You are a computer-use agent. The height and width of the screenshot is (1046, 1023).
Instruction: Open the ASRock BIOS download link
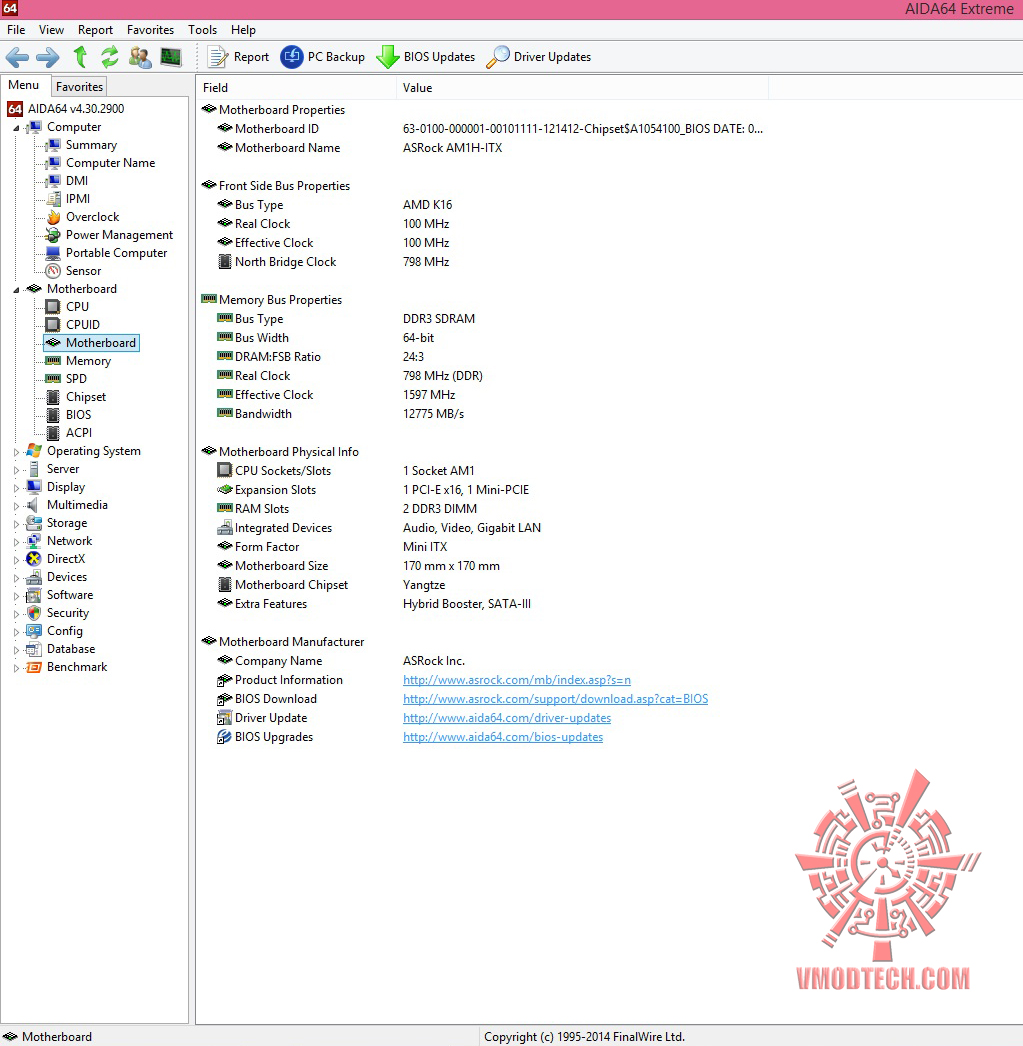coord(555,698)
